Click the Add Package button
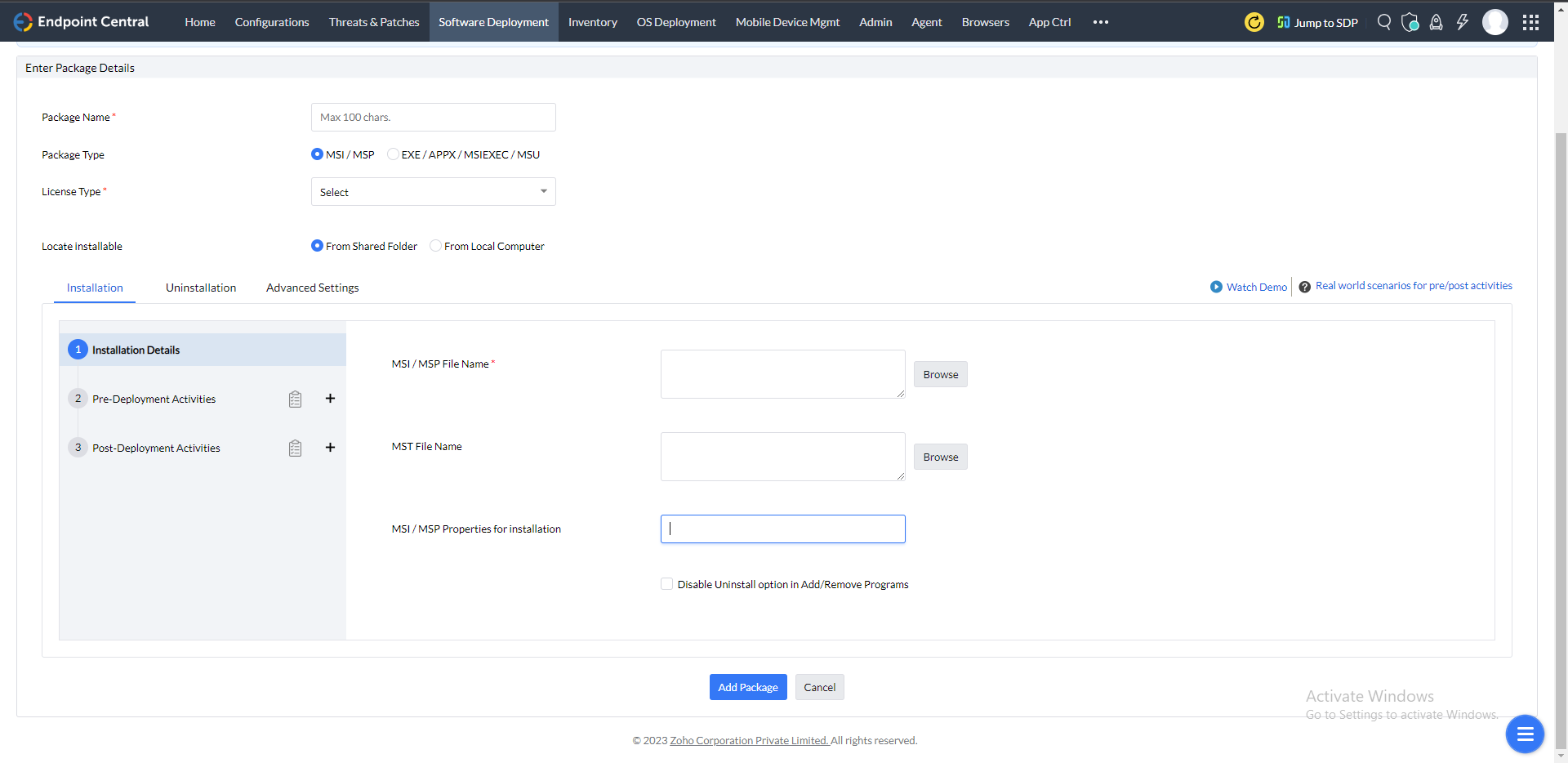 pos(747,686)
